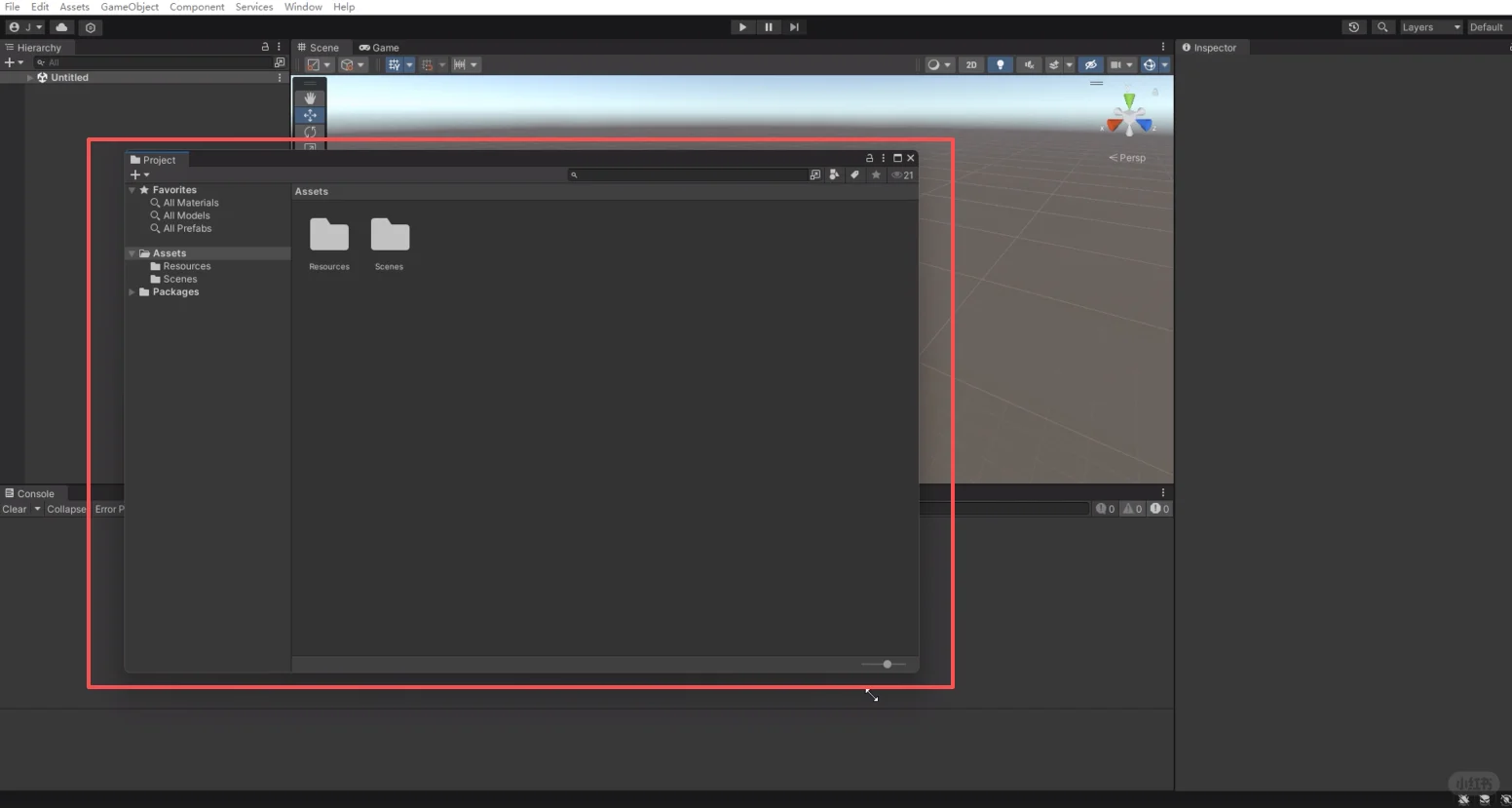Click the Search by Label tag icon

854,175
